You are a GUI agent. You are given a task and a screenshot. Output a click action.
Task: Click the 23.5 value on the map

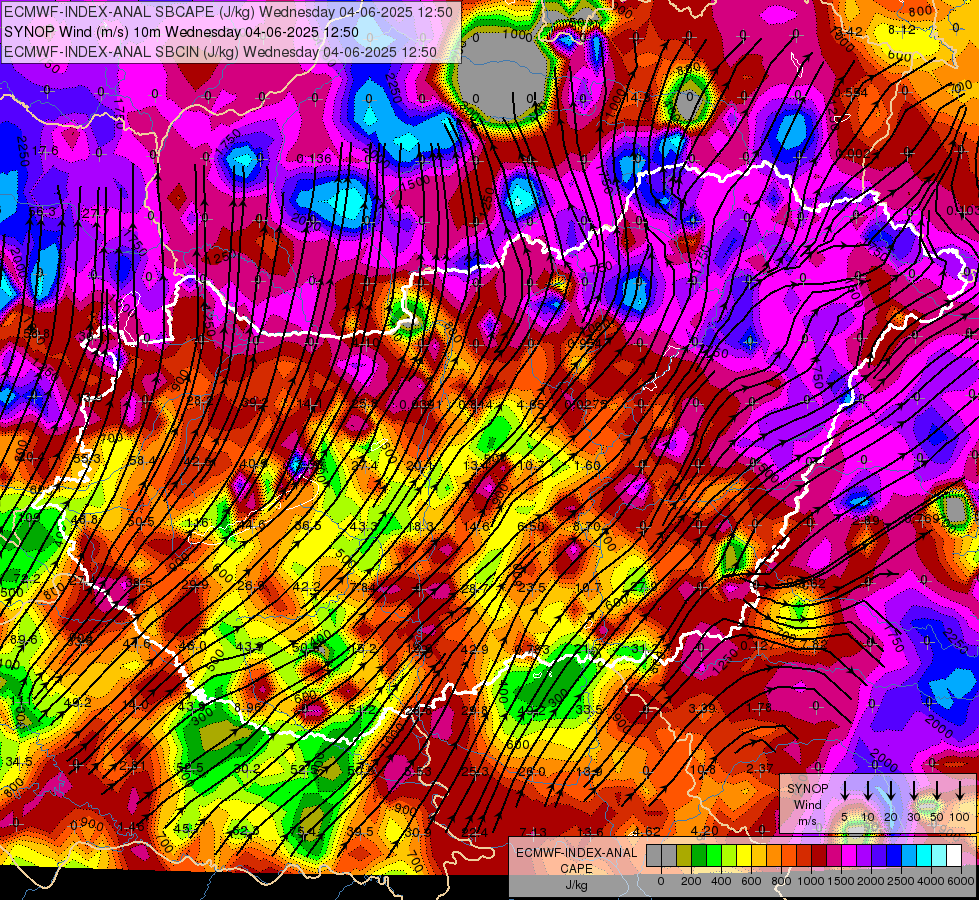click(532, 587)
